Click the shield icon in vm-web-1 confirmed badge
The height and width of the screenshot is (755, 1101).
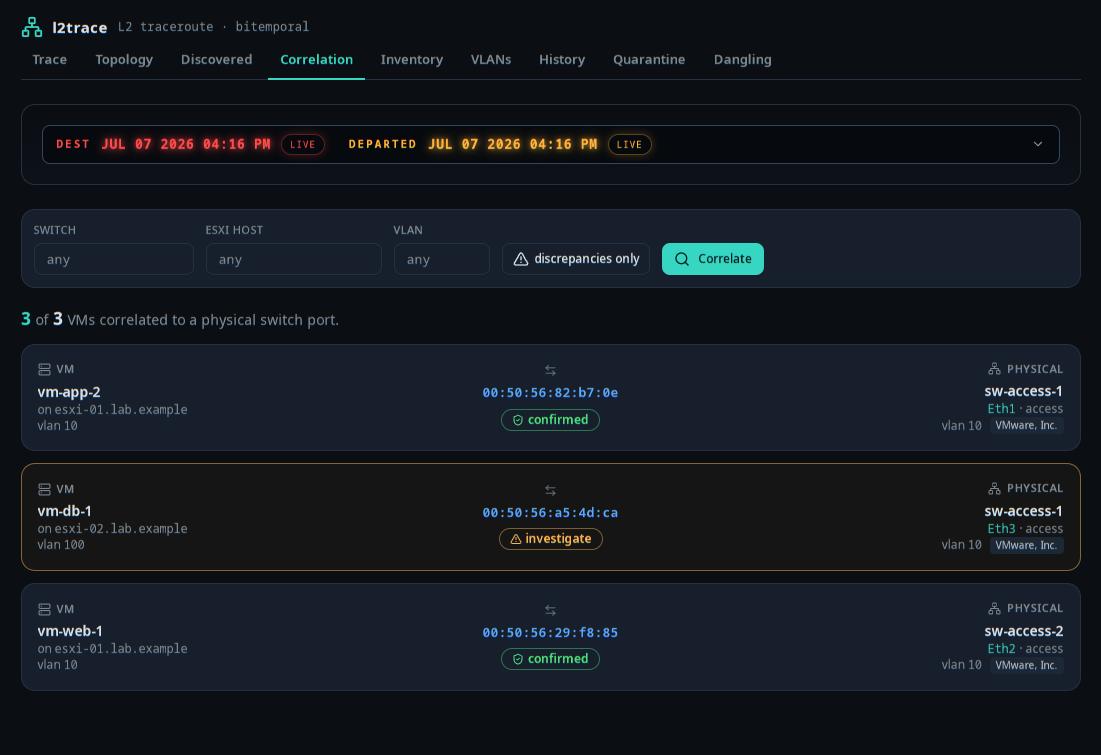click(x=517, y=659)
